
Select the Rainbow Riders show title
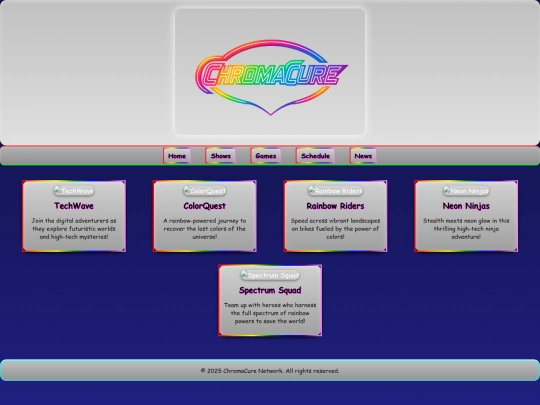tap(335, 206)
